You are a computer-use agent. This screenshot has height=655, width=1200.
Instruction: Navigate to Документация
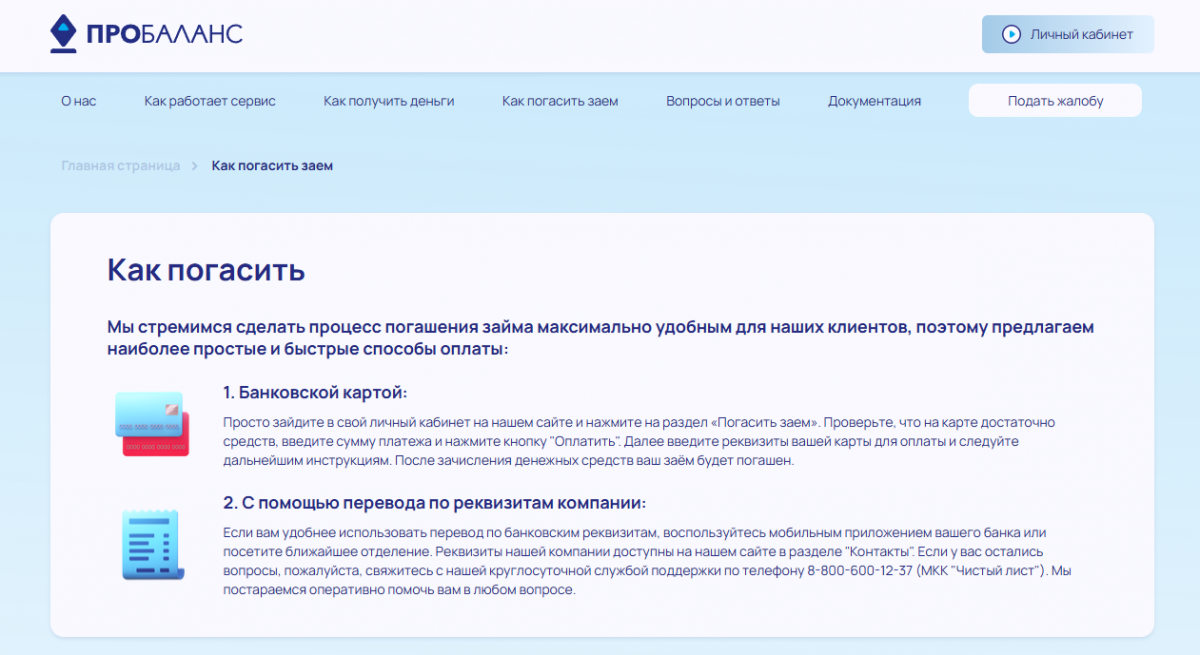(x=874, y=101)
